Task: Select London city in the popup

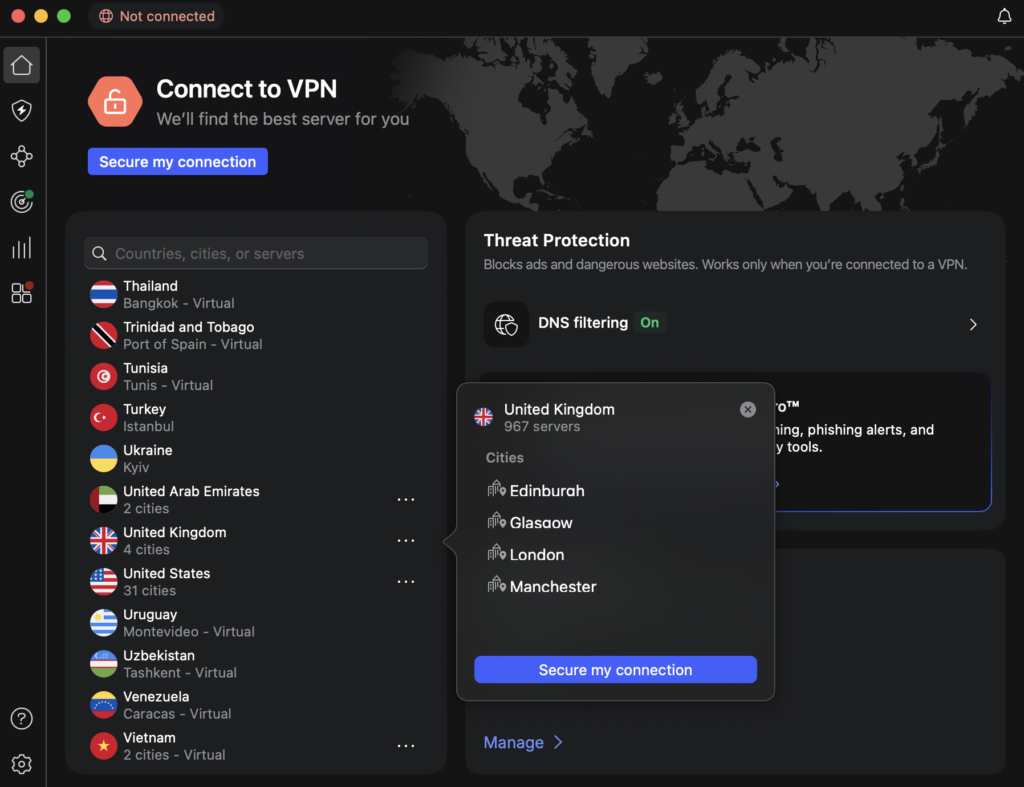Action: tap(526, 554)
